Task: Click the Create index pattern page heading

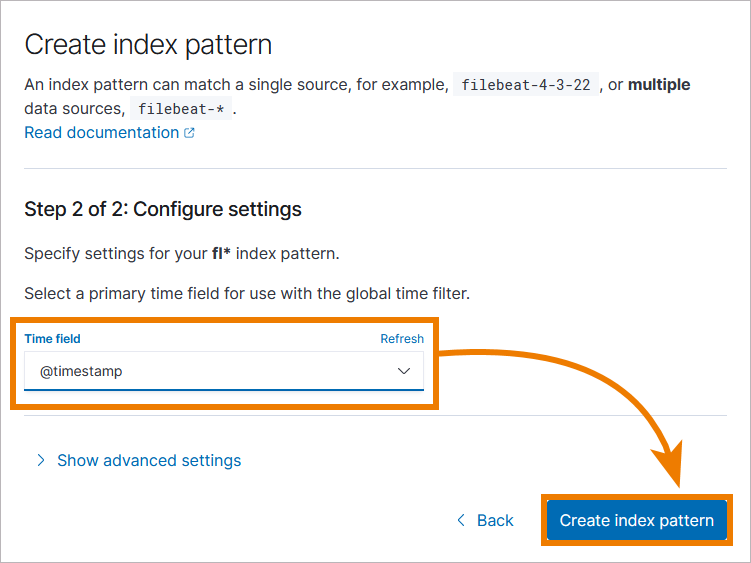Action: tap(148, 45)
